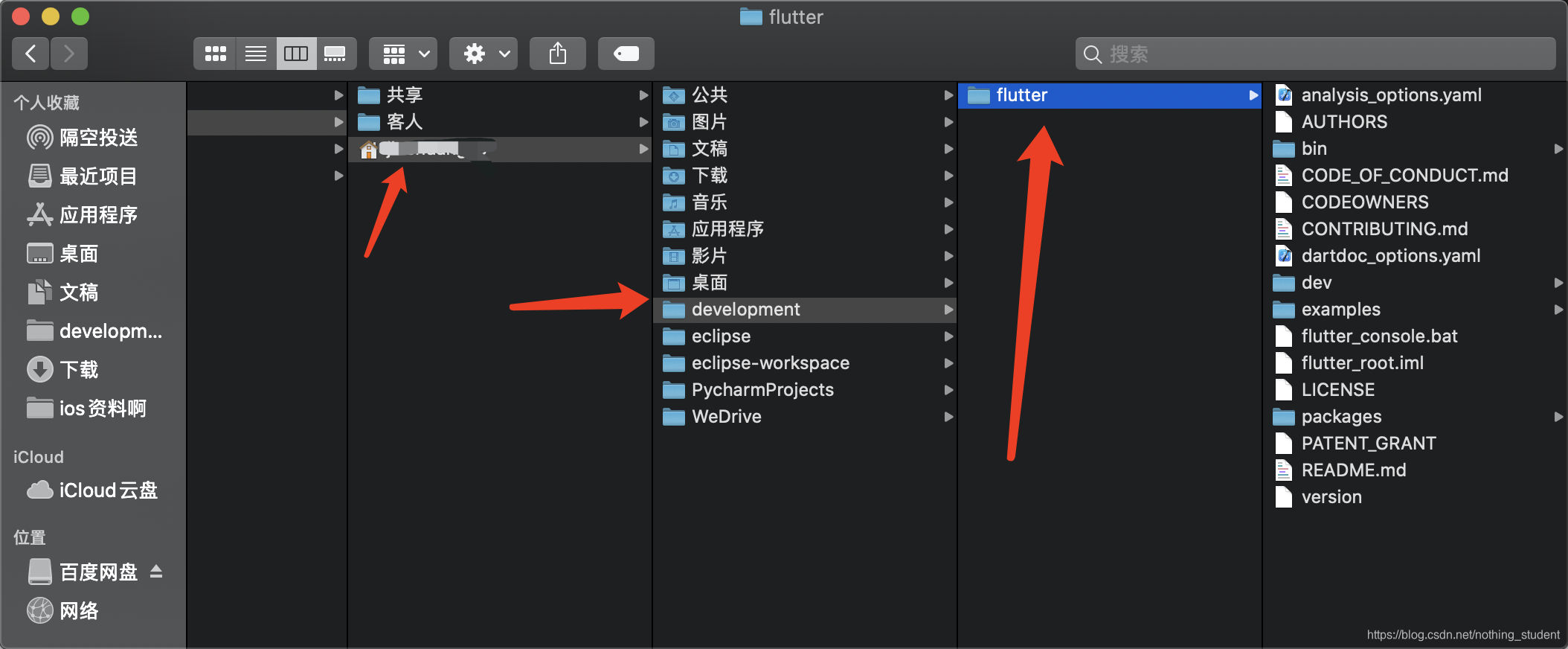
Task: Open iCloud 云盘 in sidebar
Action: pyautogui.click(x=93, y=490)
